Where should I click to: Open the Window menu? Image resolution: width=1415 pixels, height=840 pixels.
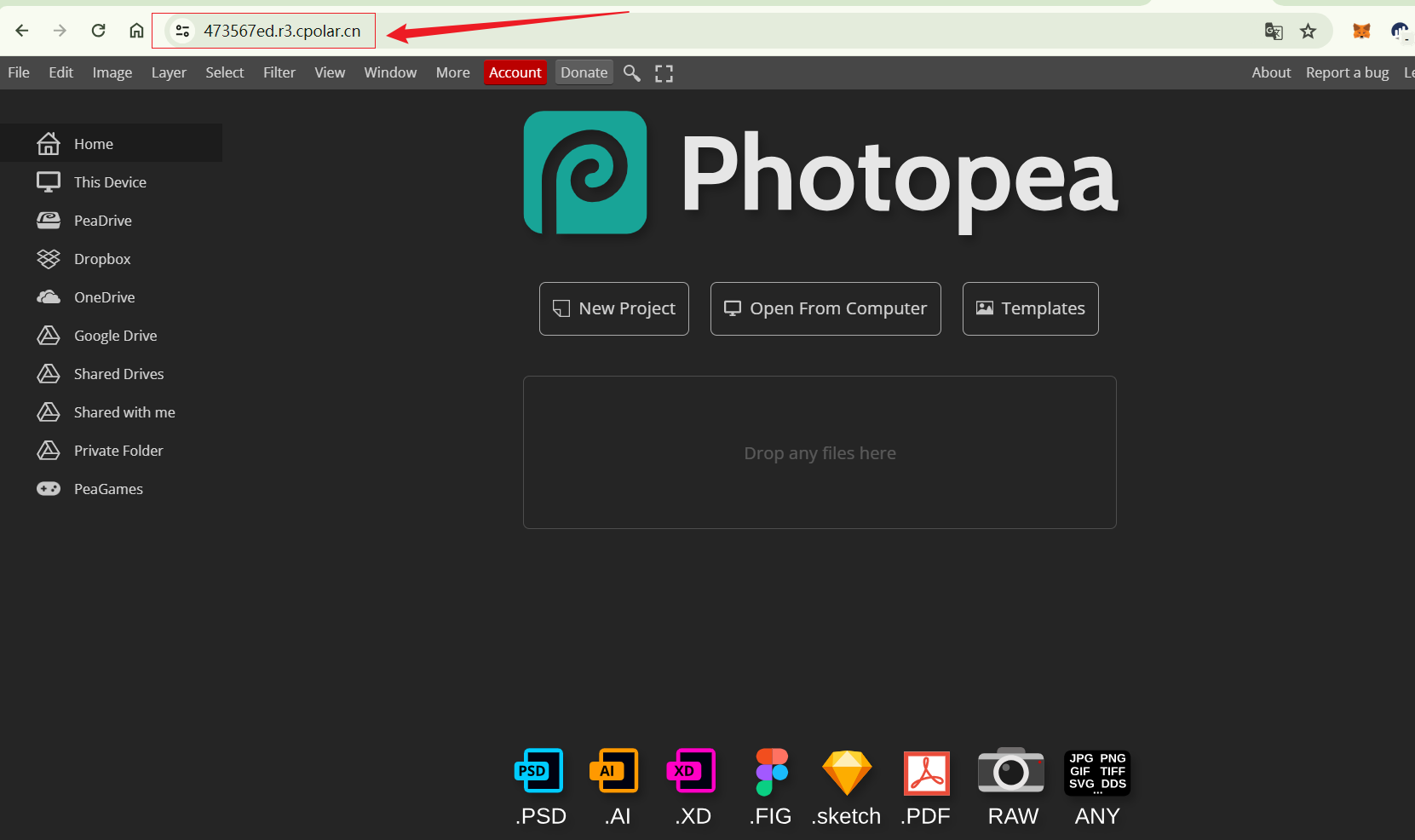(390, 73)
